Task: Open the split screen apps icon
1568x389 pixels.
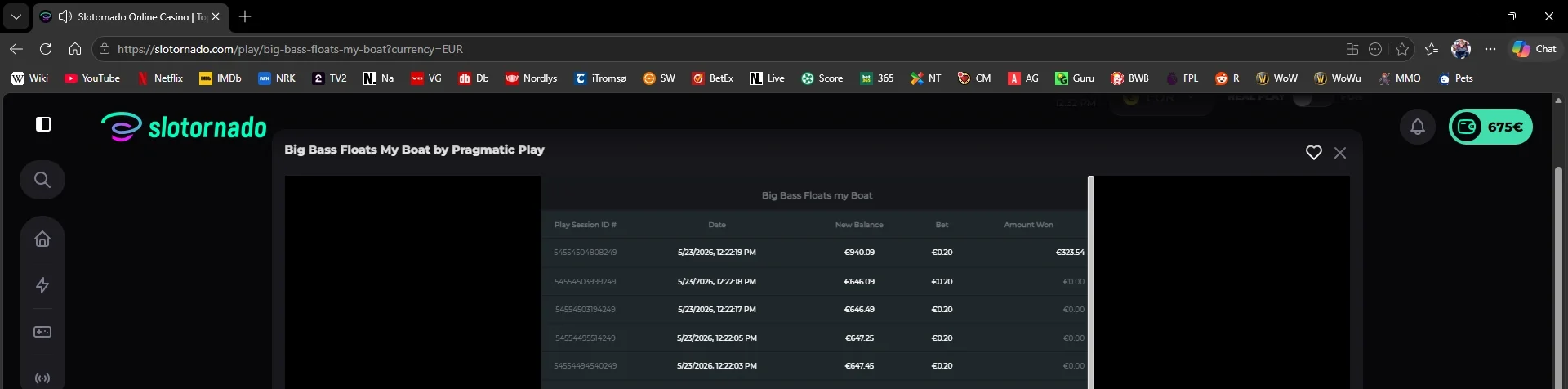Action: pyautogui.click(x=1352, y=49)
